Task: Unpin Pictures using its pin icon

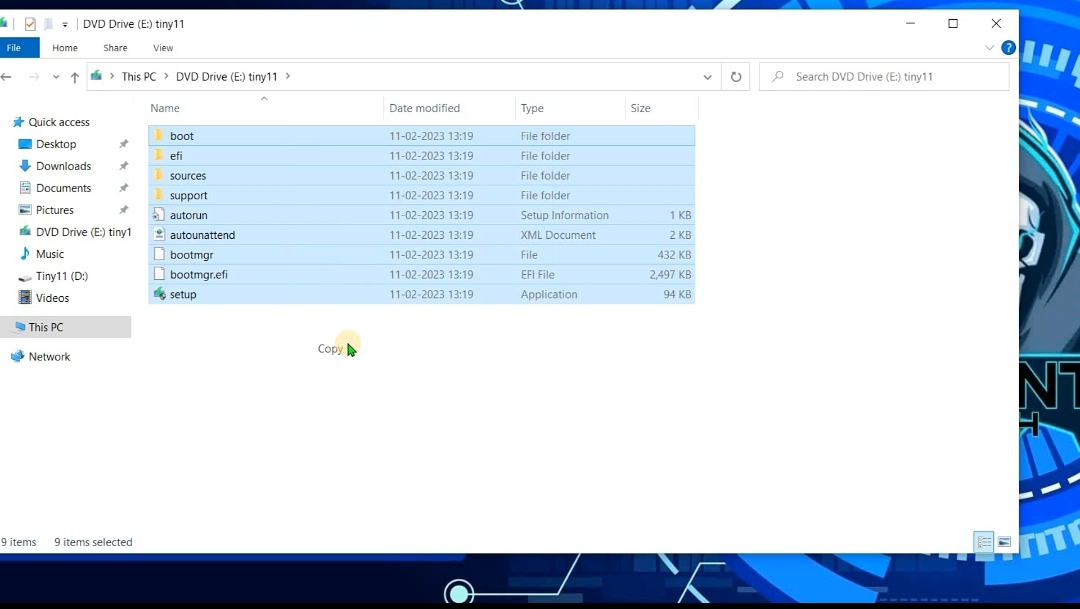Action: pos(123,210)
